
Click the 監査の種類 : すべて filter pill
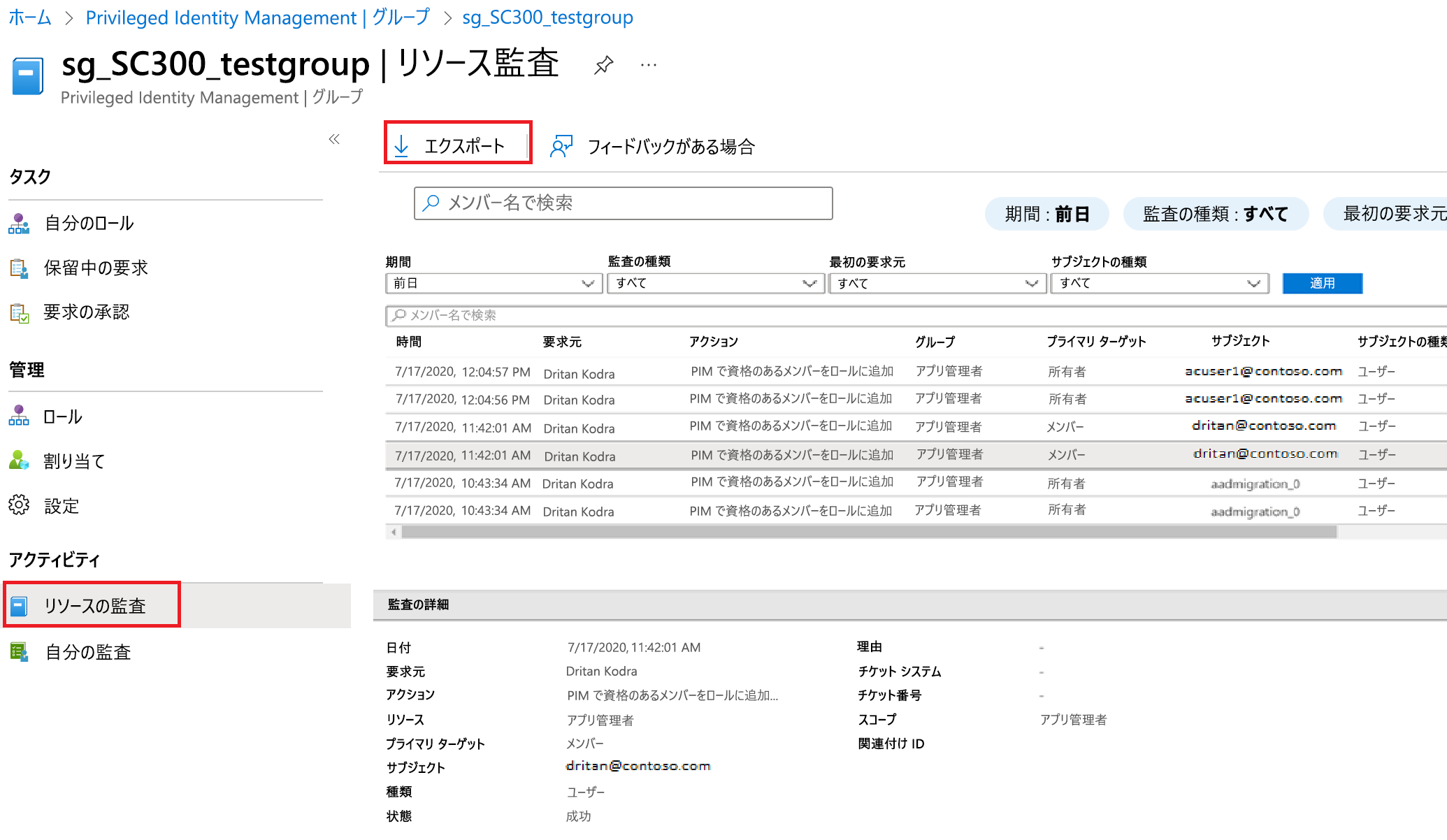tap(1215, 214)
